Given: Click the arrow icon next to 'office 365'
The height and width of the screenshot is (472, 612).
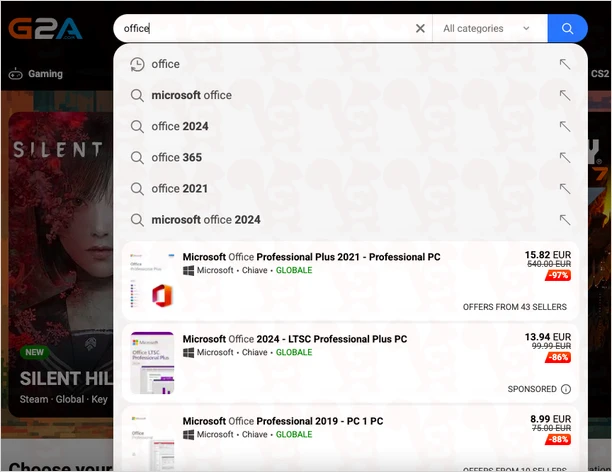Looking at the screenshot, I should pyautogui.click(x=565, y=157).
